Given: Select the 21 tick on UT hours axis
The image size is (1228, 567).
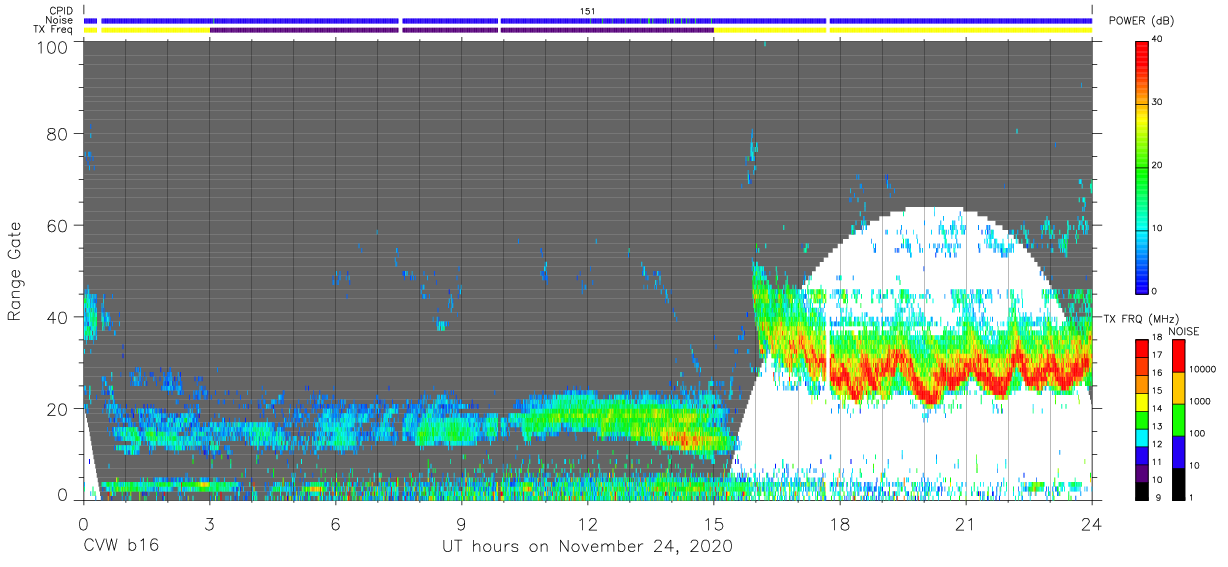Looking at the screenshot, I should pyautogui.click(x=966, y=524).
